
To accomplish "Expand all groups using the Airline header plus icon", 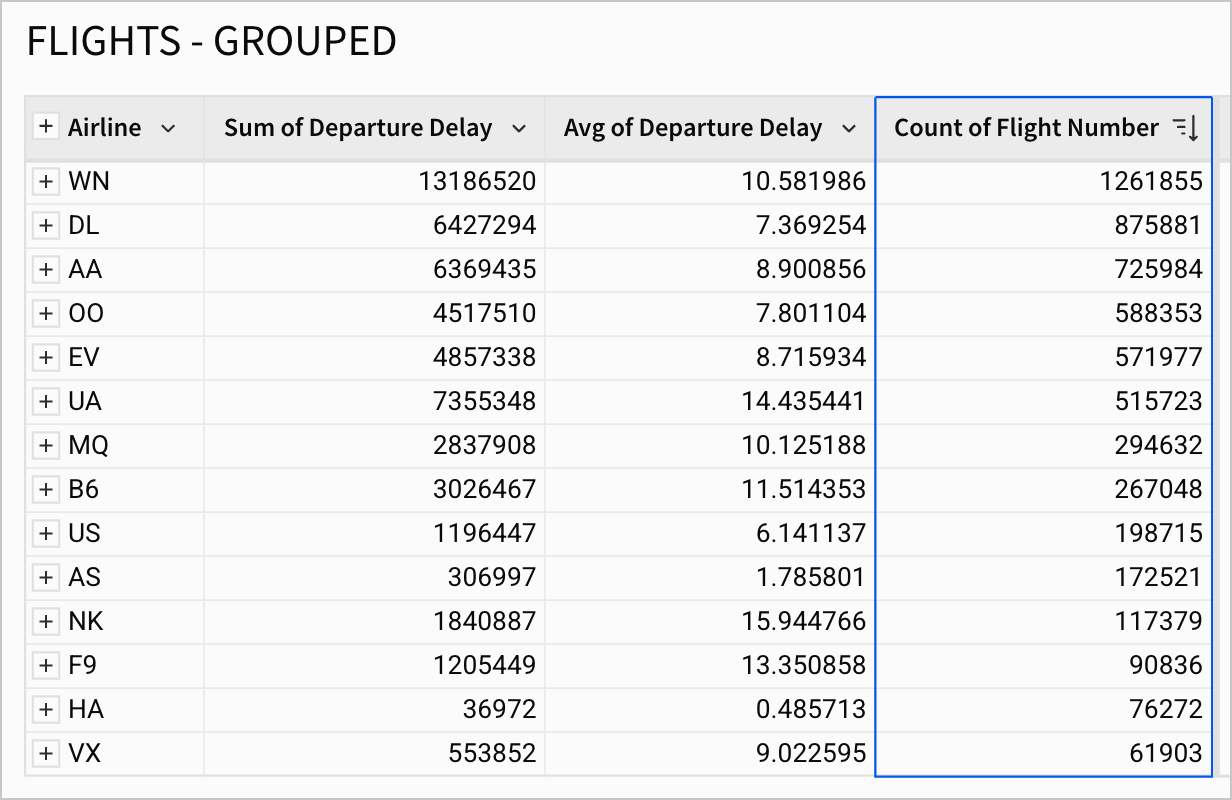I will pyautogui.click(x=45, y=127).
